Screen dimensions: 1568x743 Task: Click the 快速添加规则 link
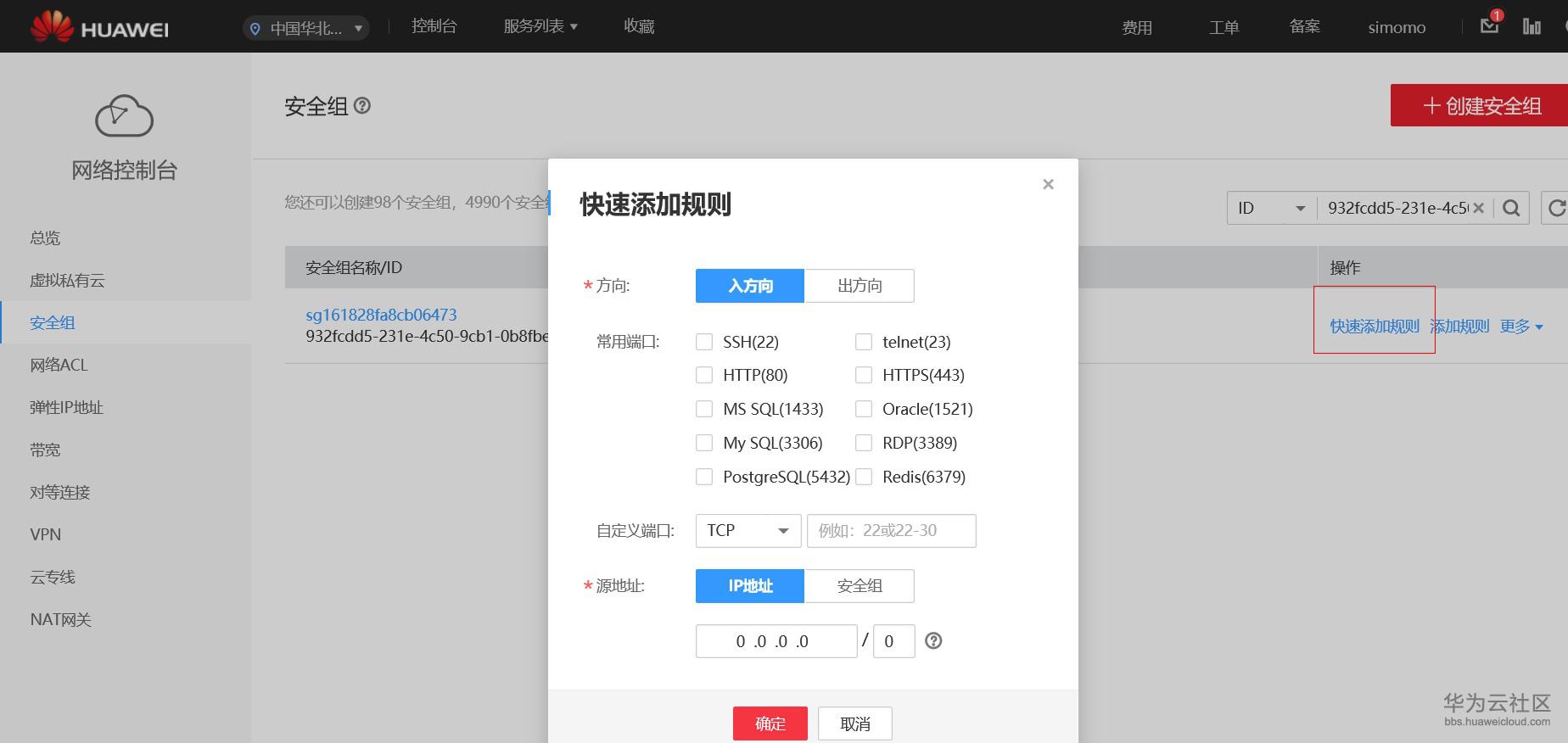[1375, 327]
